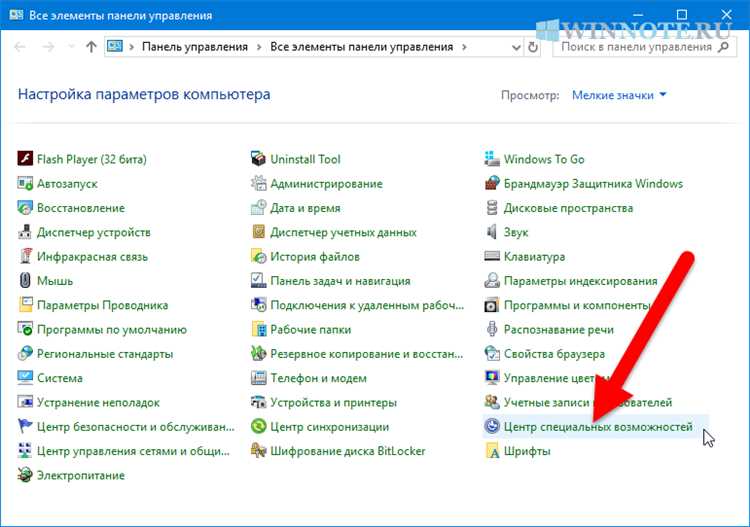Open Брандмауэр Защитника Windows link
This screenshot has height=527, width=750.
pyautogui.click(x=593, y=183)
